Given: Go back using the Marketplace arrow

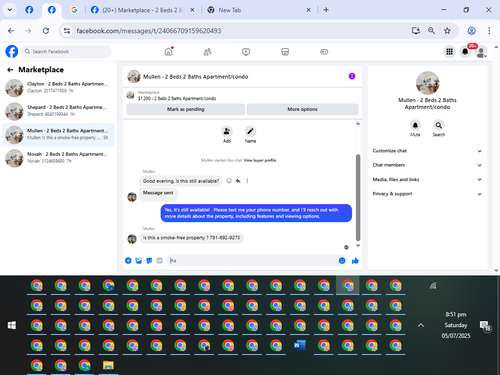Looking at the screenshot, I should point(10,70).
